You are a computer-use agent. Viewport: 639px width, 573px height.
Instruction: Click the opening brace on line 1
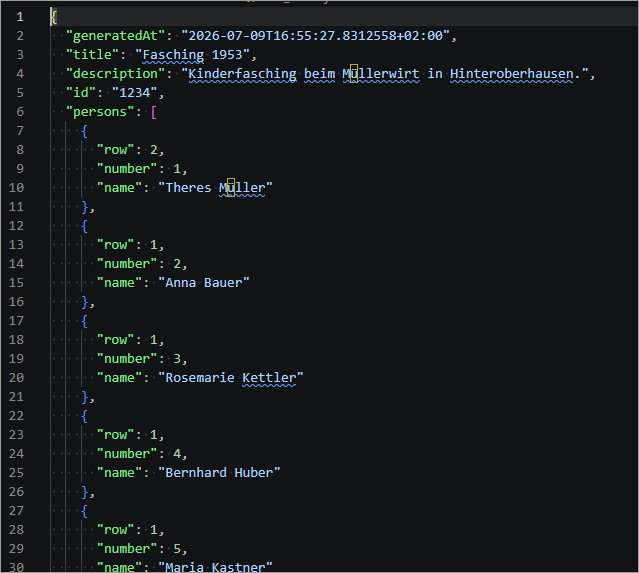click(x=54, y=17)
